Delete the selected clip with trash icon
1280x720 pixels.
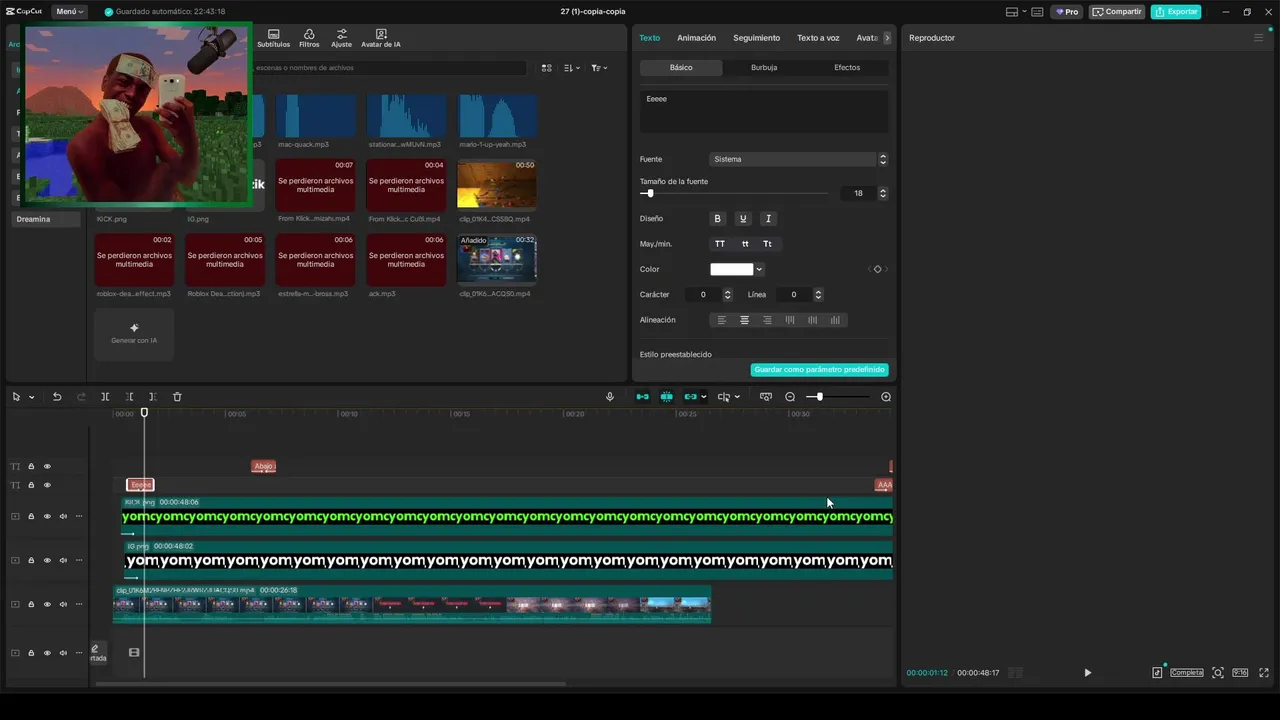177,397
